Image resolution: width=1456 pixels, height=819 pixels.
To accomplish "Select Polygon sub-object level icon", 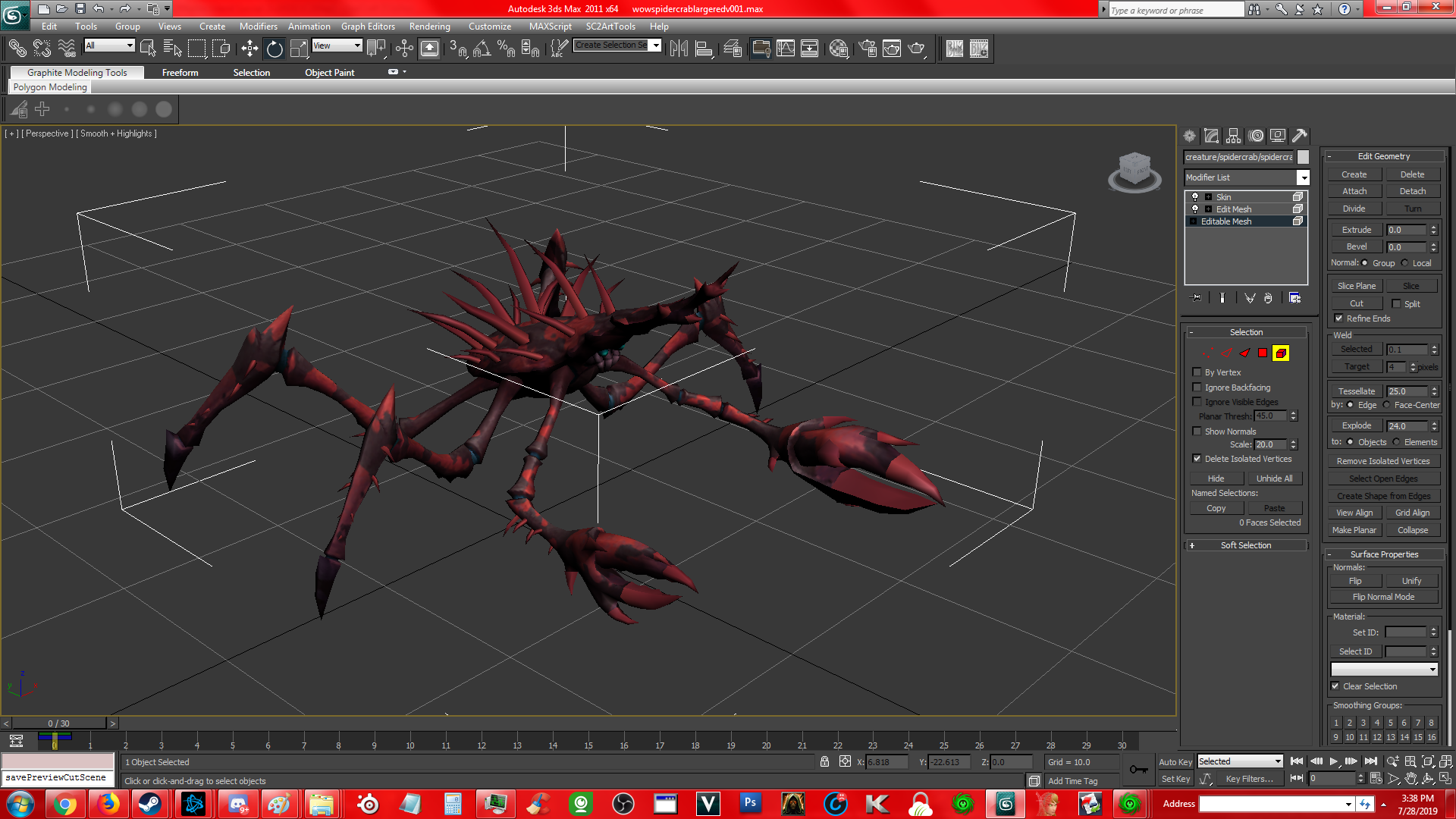I will 1263,353.
